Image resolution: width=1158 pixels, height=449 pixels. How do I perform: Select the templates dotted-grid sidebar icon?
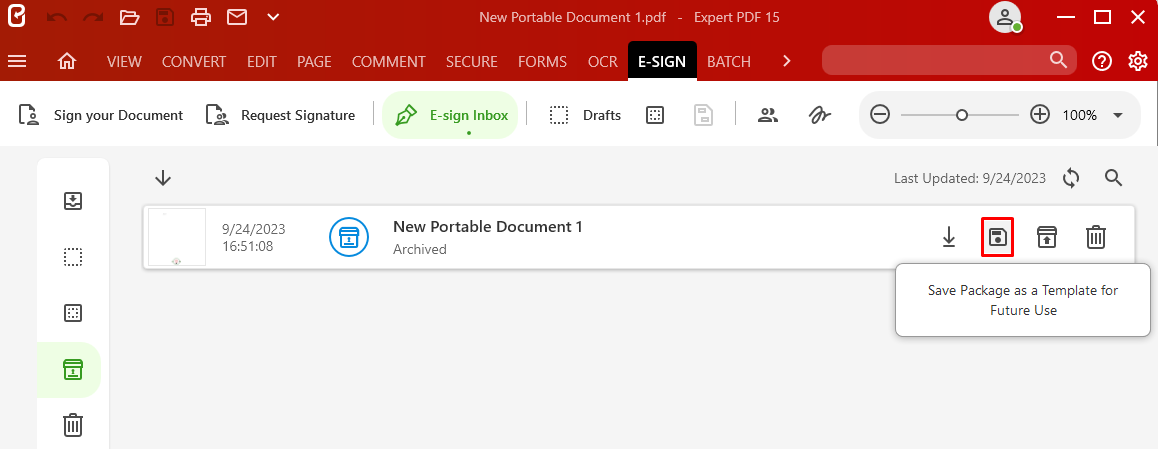click(73, 313)
